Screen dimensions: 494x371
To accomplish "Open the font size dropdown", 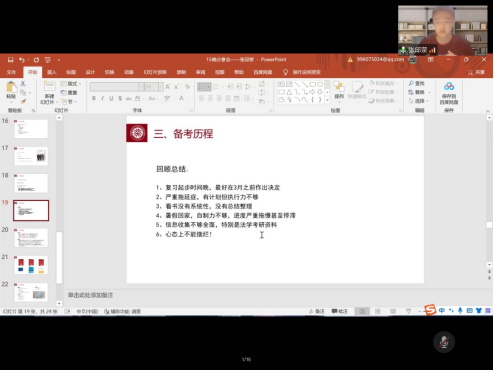I will [161, 87].
